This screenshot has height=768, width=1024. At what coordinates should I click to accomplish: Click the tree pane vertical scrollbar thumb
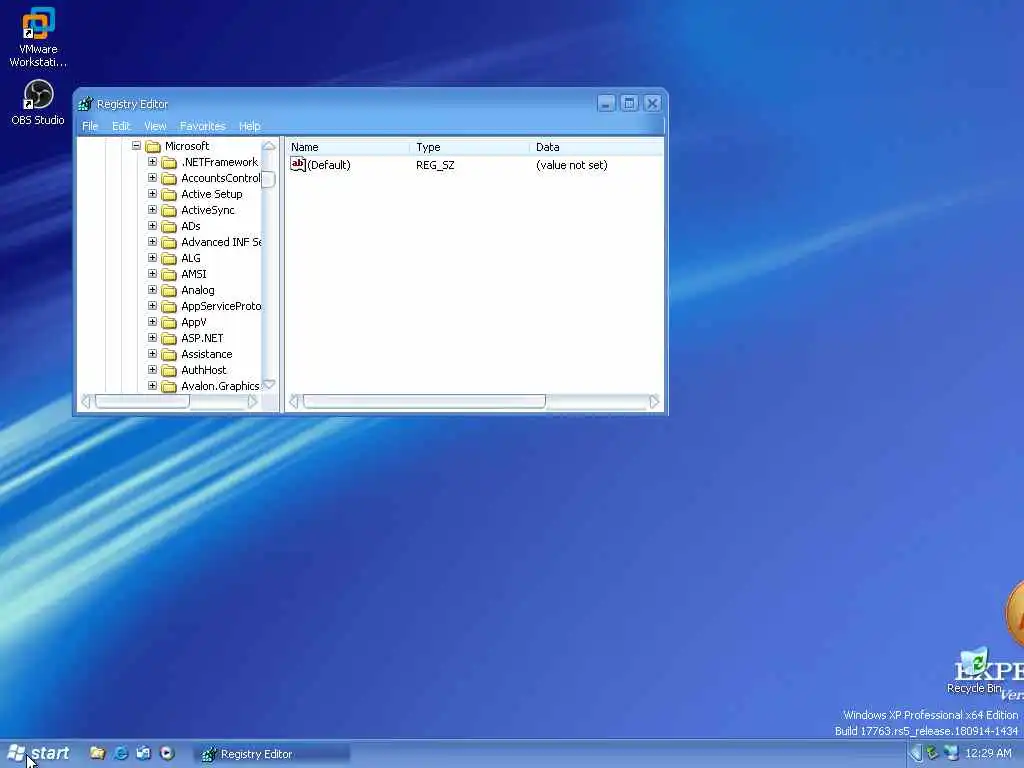[x=268, y=179]
